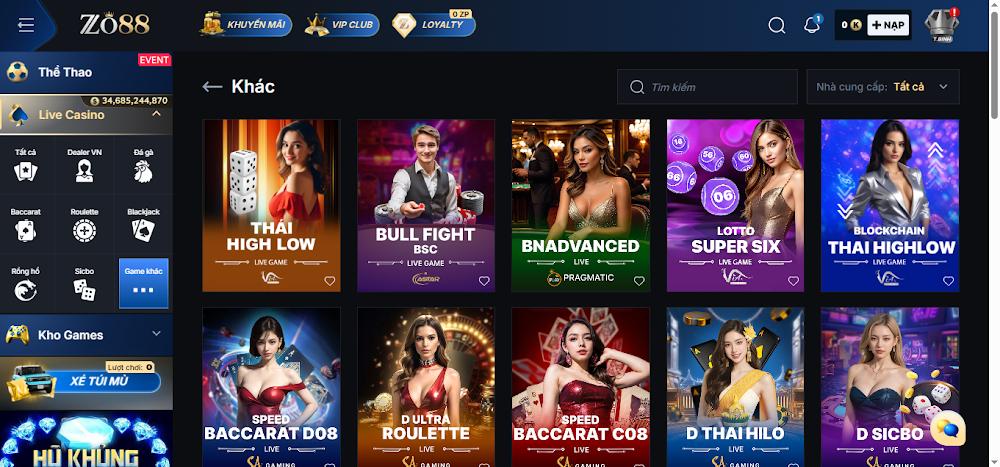Screen dimensions: 1000x467
Task: Select the Sicbo dice icon
Action: coord(84,290)
